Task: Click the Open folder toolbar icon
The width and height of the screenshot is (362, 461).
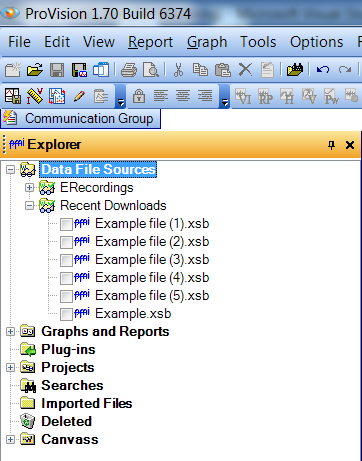Action: (35, 70)
